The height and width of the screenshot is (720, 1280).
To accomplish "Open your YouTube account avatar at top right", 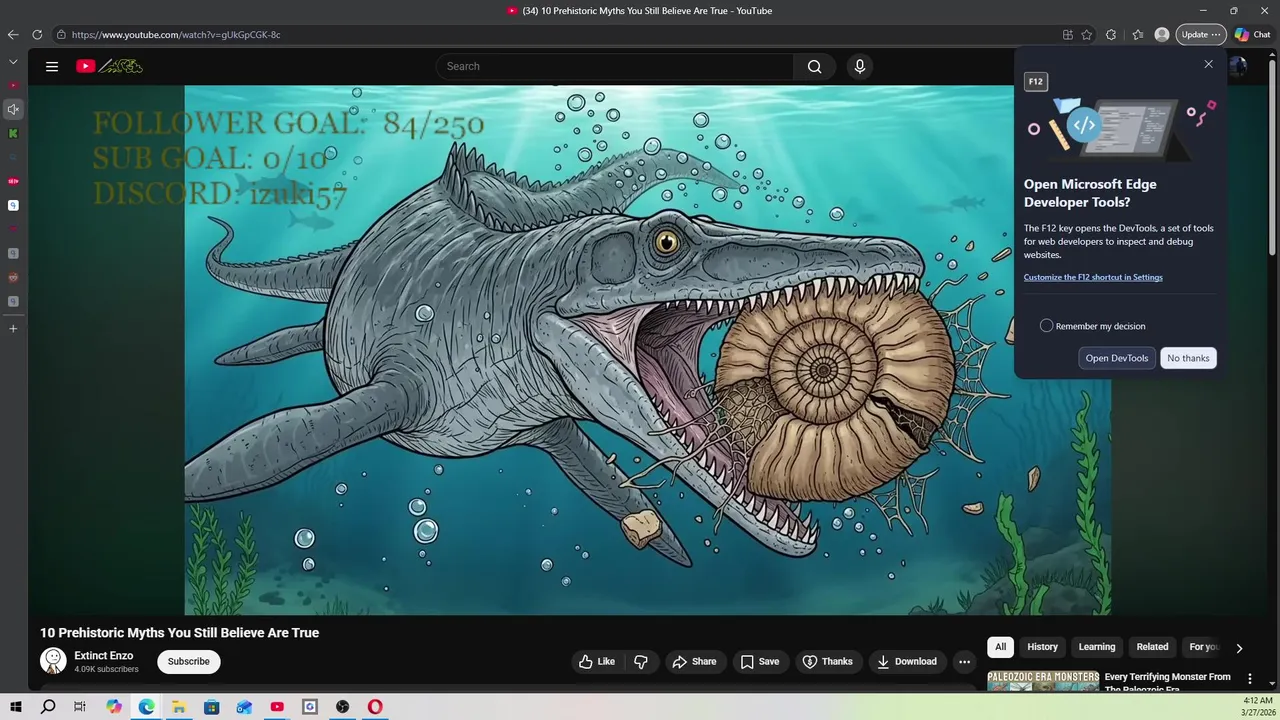I will (x=1238, y=66).
